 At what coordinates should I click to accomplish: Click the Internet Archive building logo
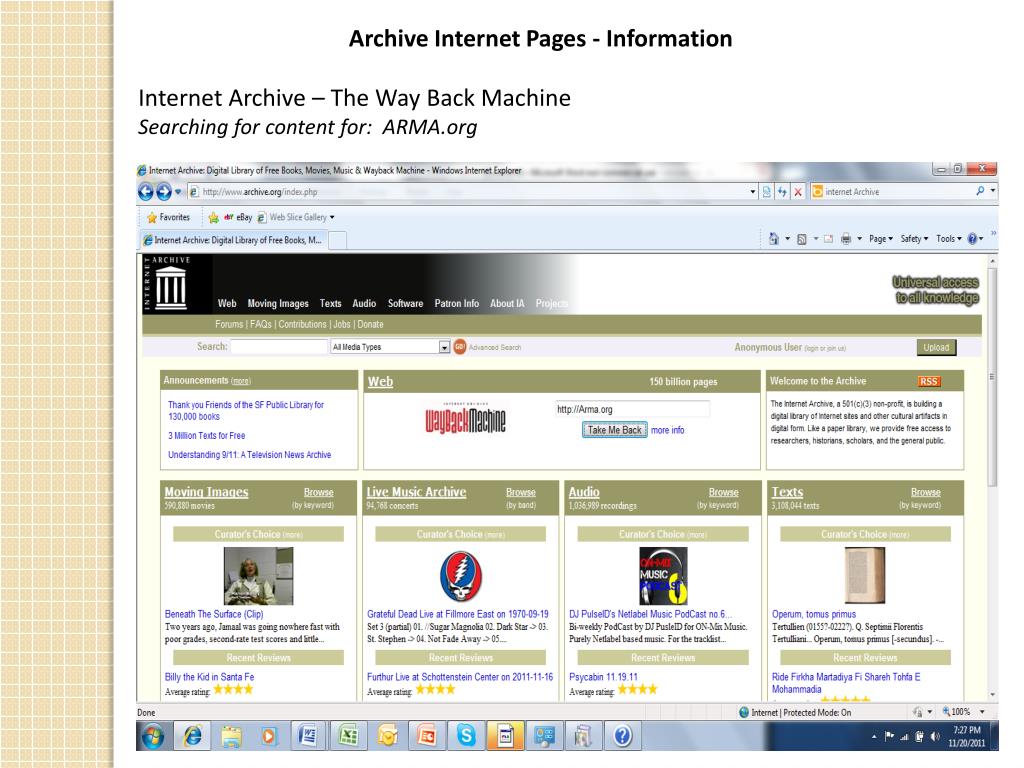click(170, 287)
